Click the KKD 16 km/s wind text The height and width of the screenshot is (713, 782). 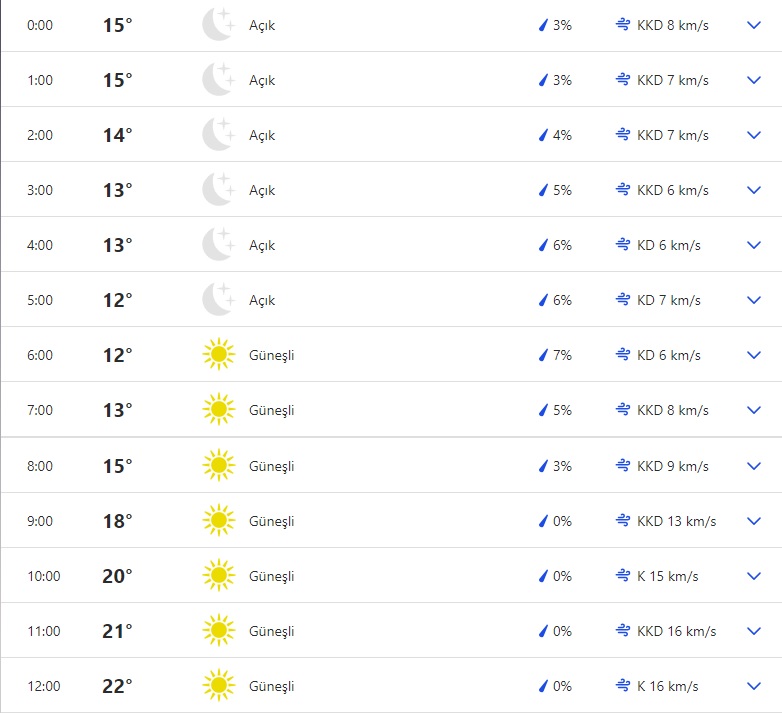click(x=676, y=631)
